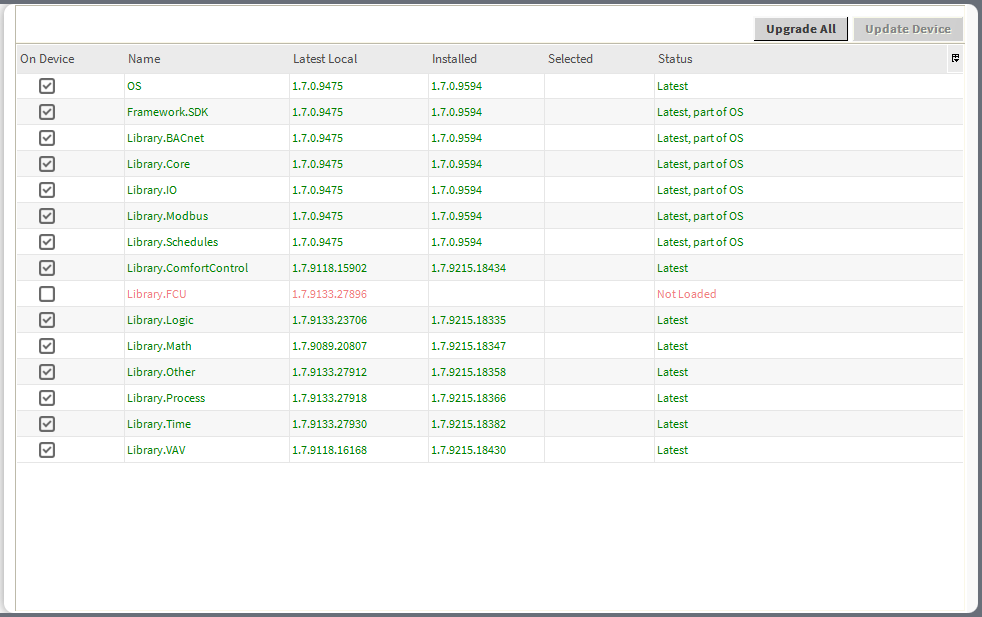This screenshot has width=982, height=617.
Task: Click the Update Device button
Action: pyautogui.click(x=906, y=28)
